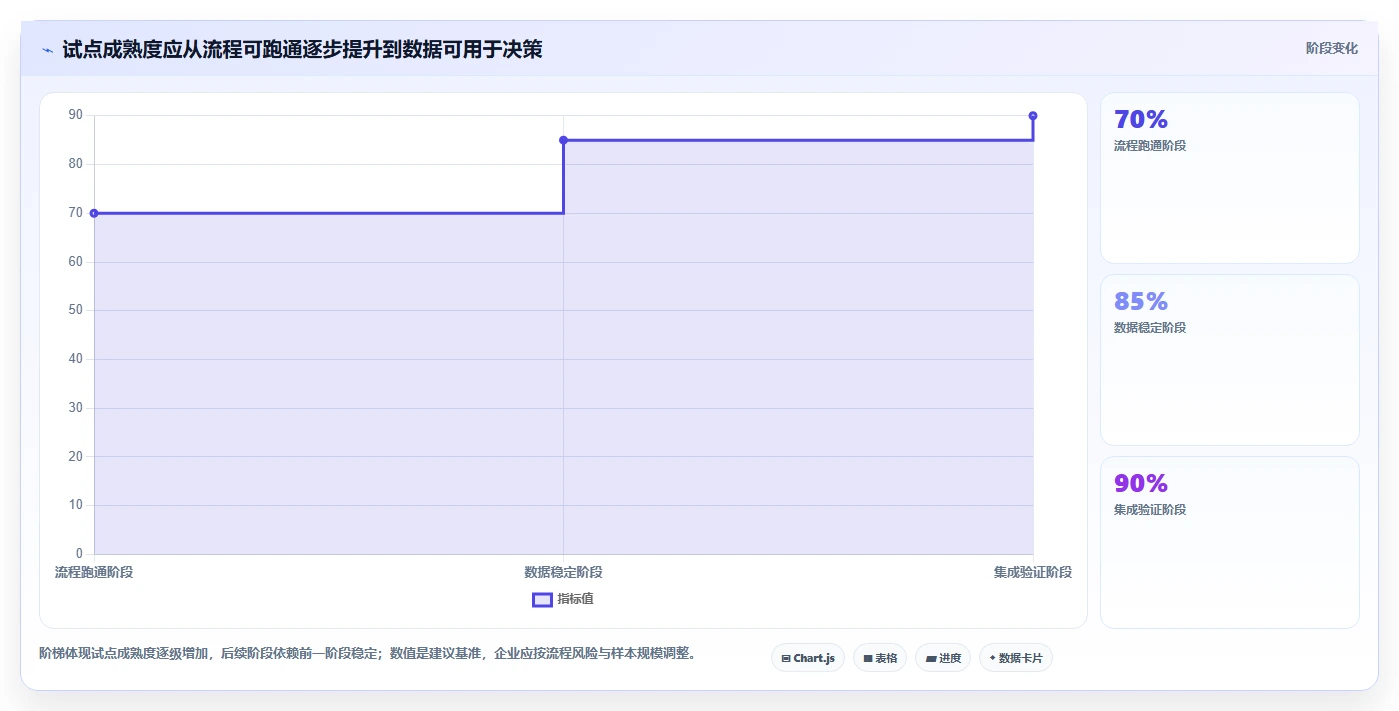Click the 集成验证阶段 label under 90%
This screenshot has width=1399, height=711.
click(x=1150, y=510)
